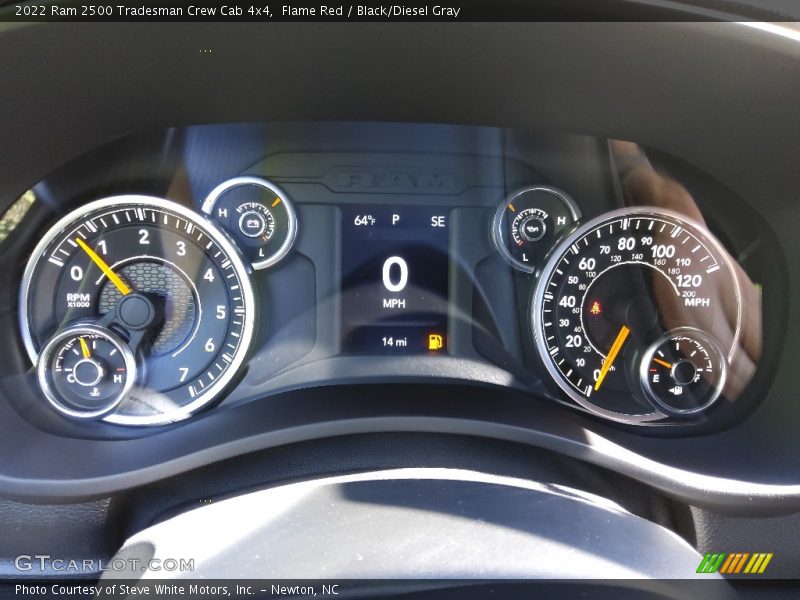Image resolution: width=800 pixels, height=600 pixels.
Task: Open the GTCARLOT.COM watermark link
Action: (104, 564)
